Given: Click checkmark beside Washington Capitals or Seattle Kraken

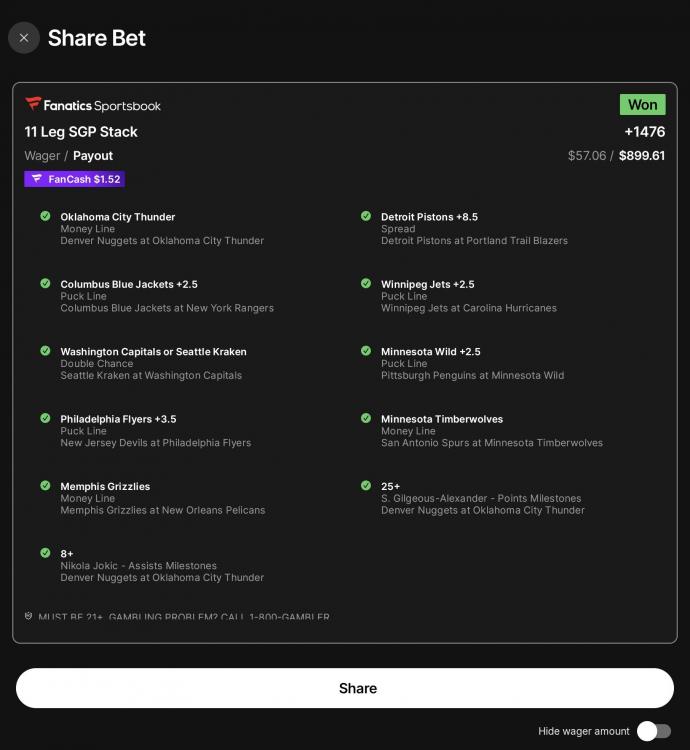Looking at the screenshot, I should click(45, 351).
